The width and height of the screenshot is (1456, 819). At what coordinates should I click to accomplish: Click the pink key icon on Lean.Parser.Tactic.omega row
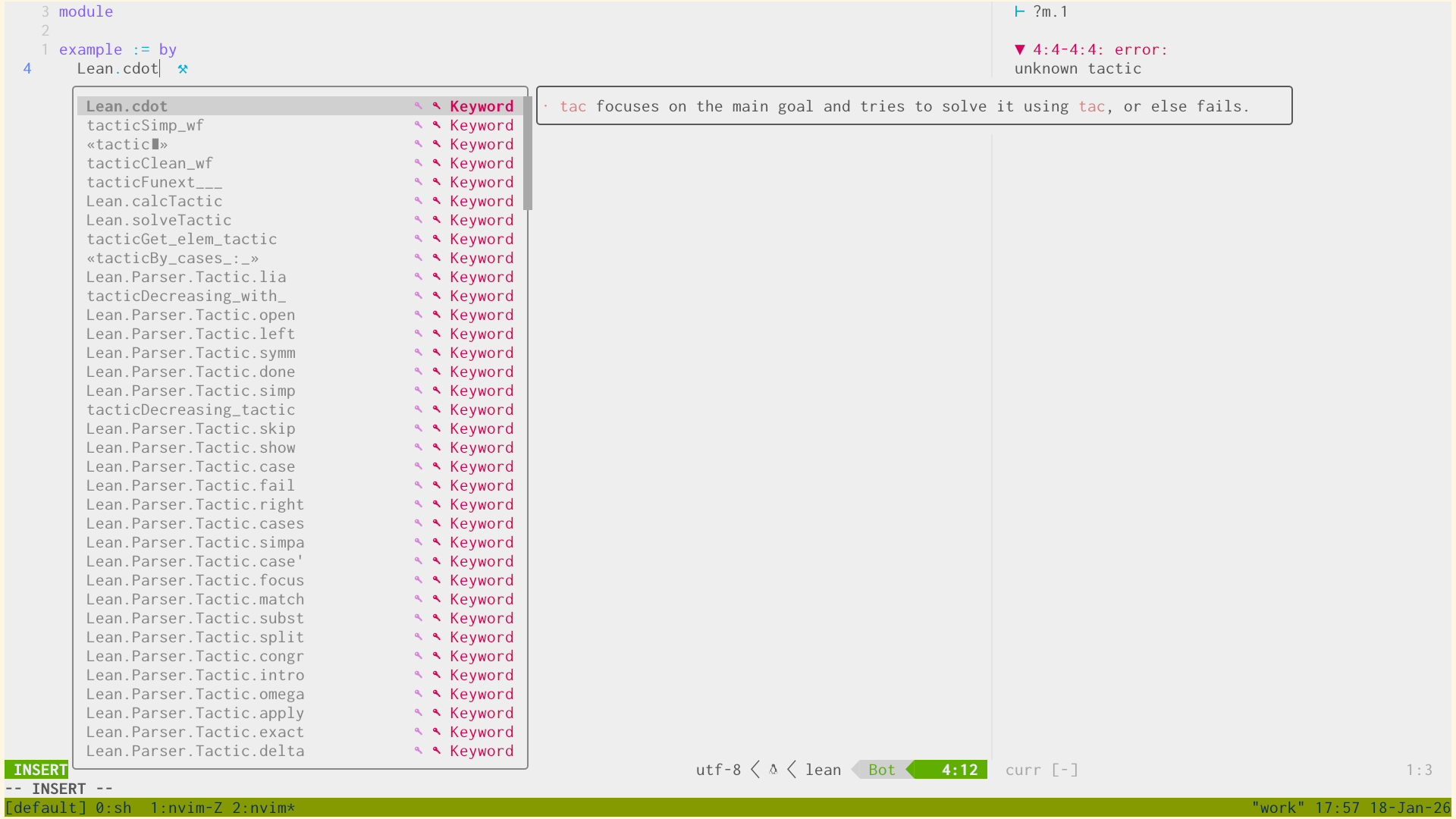tap(418, 694)
